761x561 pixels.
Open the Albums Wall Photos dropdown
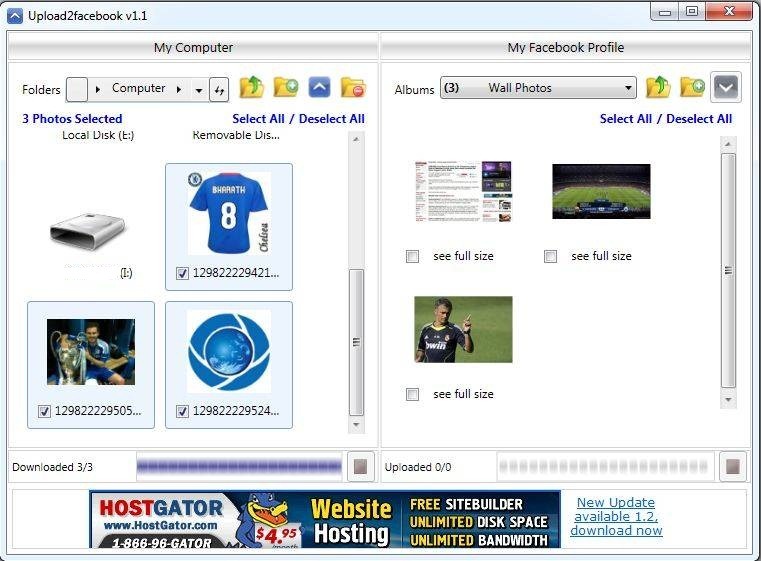pos(538,88)
